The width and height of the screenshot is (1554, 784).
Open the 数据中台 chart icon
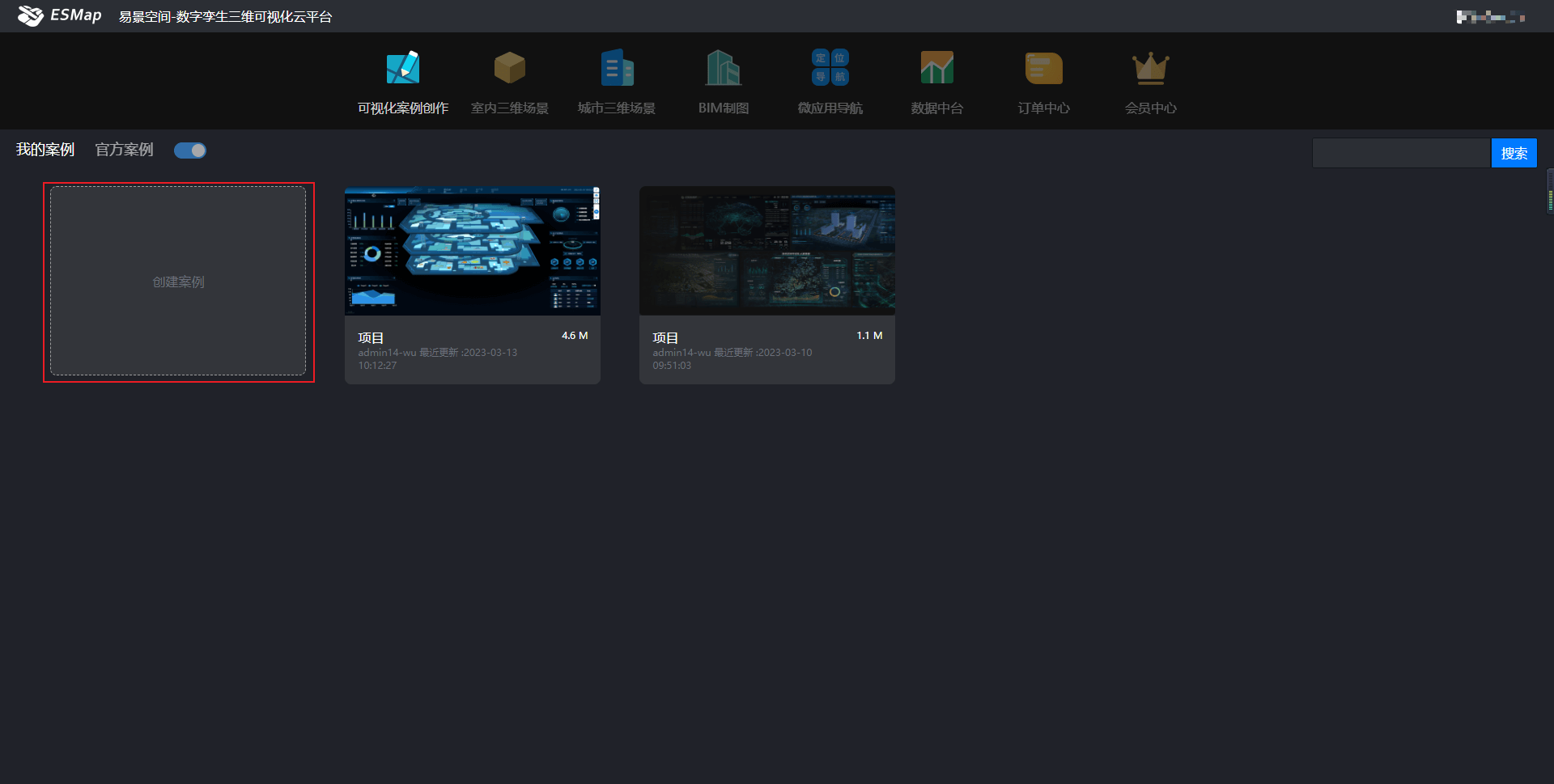click(x=936, y=68)
